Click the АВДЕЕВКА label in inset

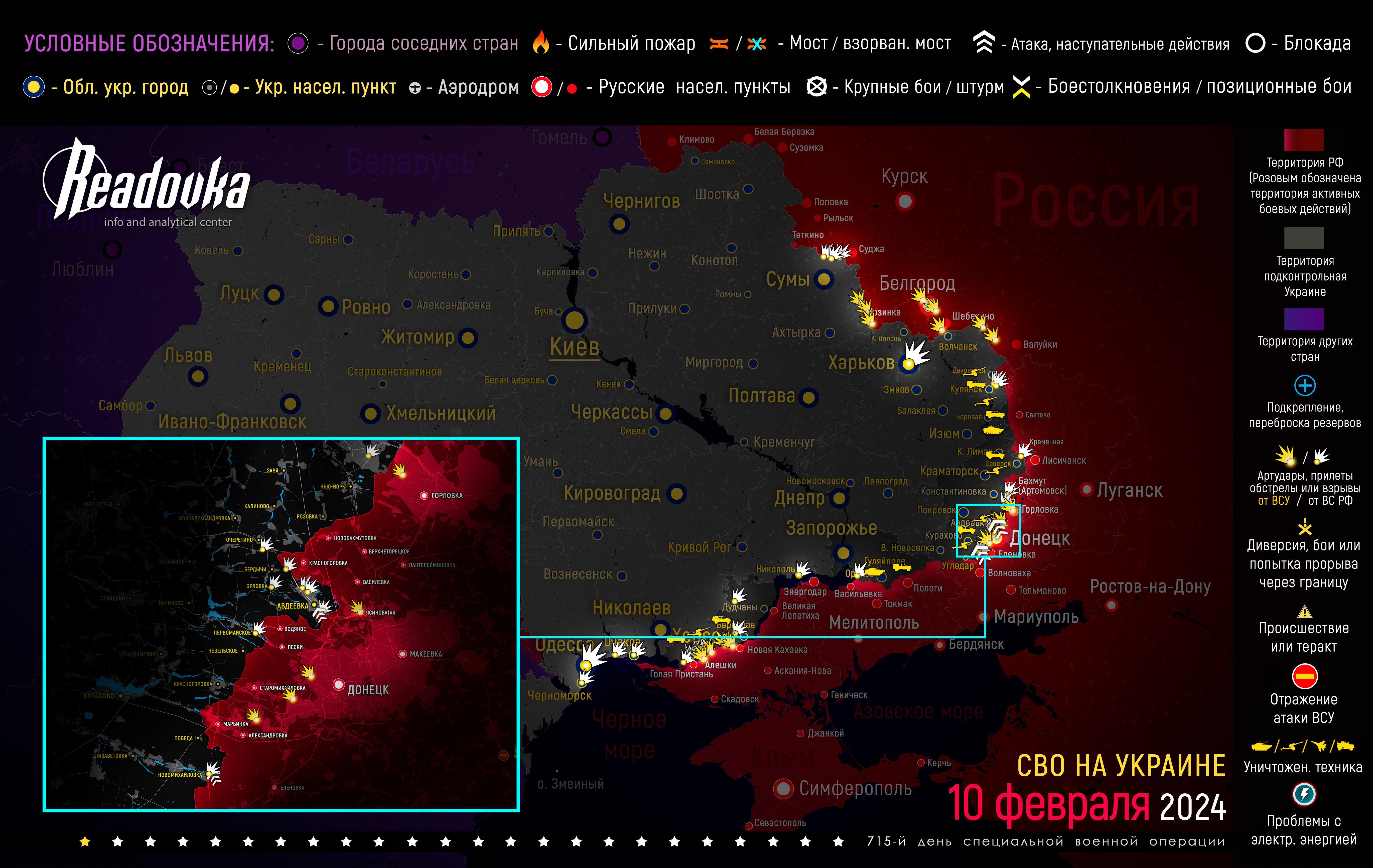point(293,606)
